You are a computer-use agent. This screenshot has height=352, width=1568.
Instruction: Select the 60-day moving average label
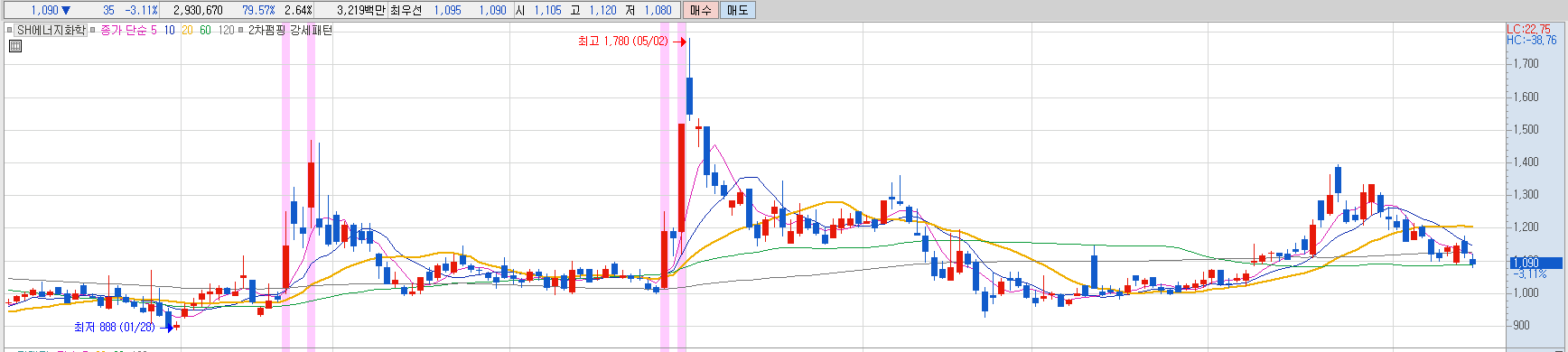tap(205, 30)
